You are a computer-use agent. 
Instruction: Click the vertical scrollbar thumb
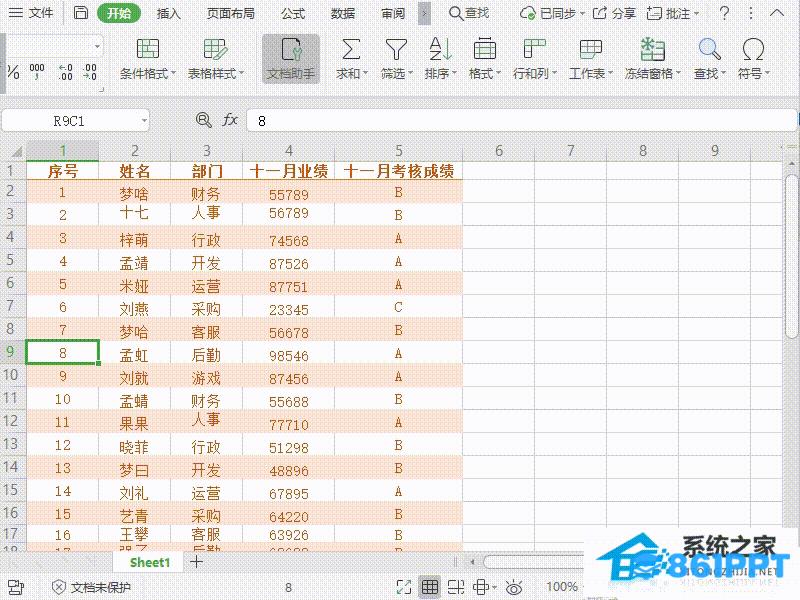pos(791,256)
